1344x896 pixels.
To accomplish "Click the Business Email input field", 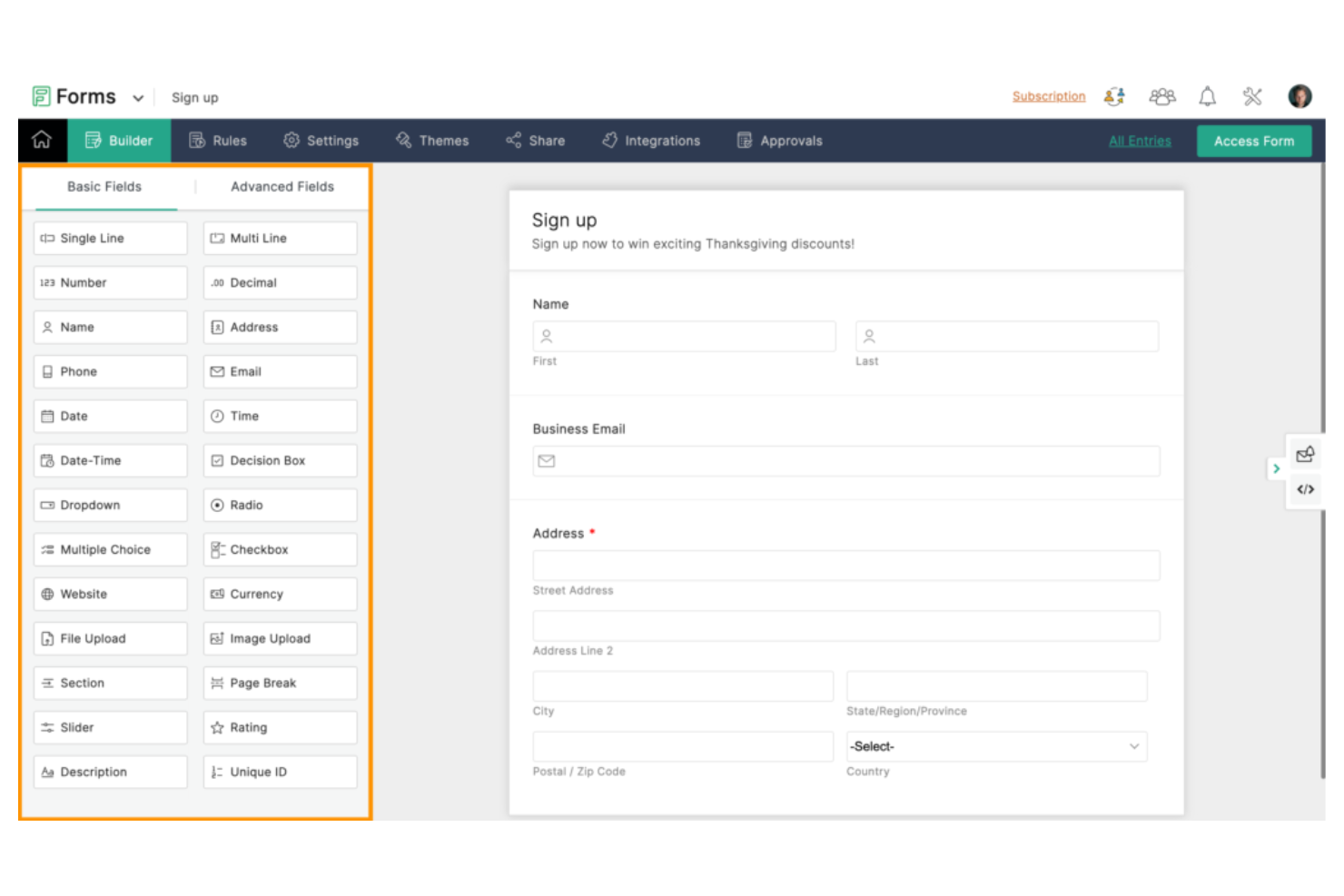I will [845, 460].
